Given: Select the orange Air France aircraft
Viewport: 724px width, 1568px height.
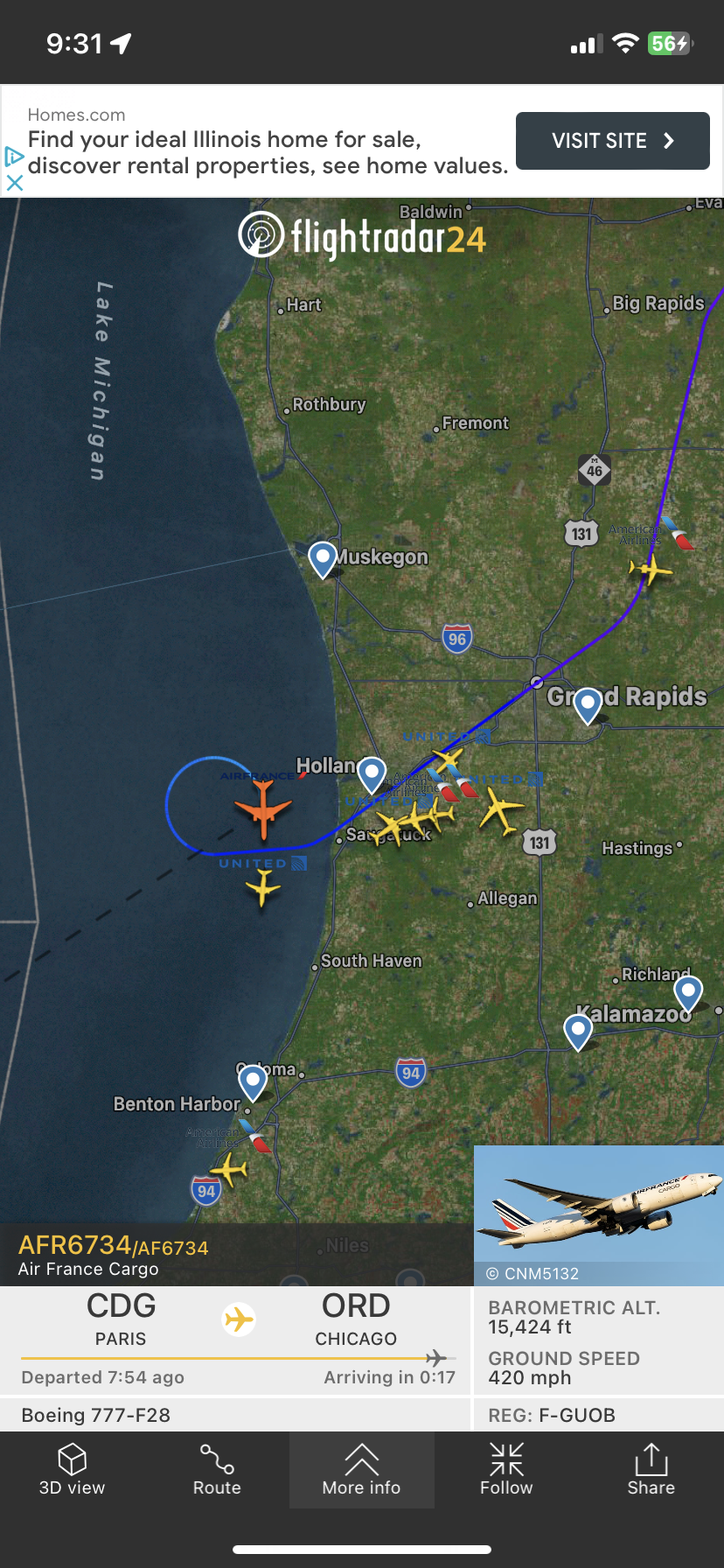Looking at the screenshot, I should [262, 808].
